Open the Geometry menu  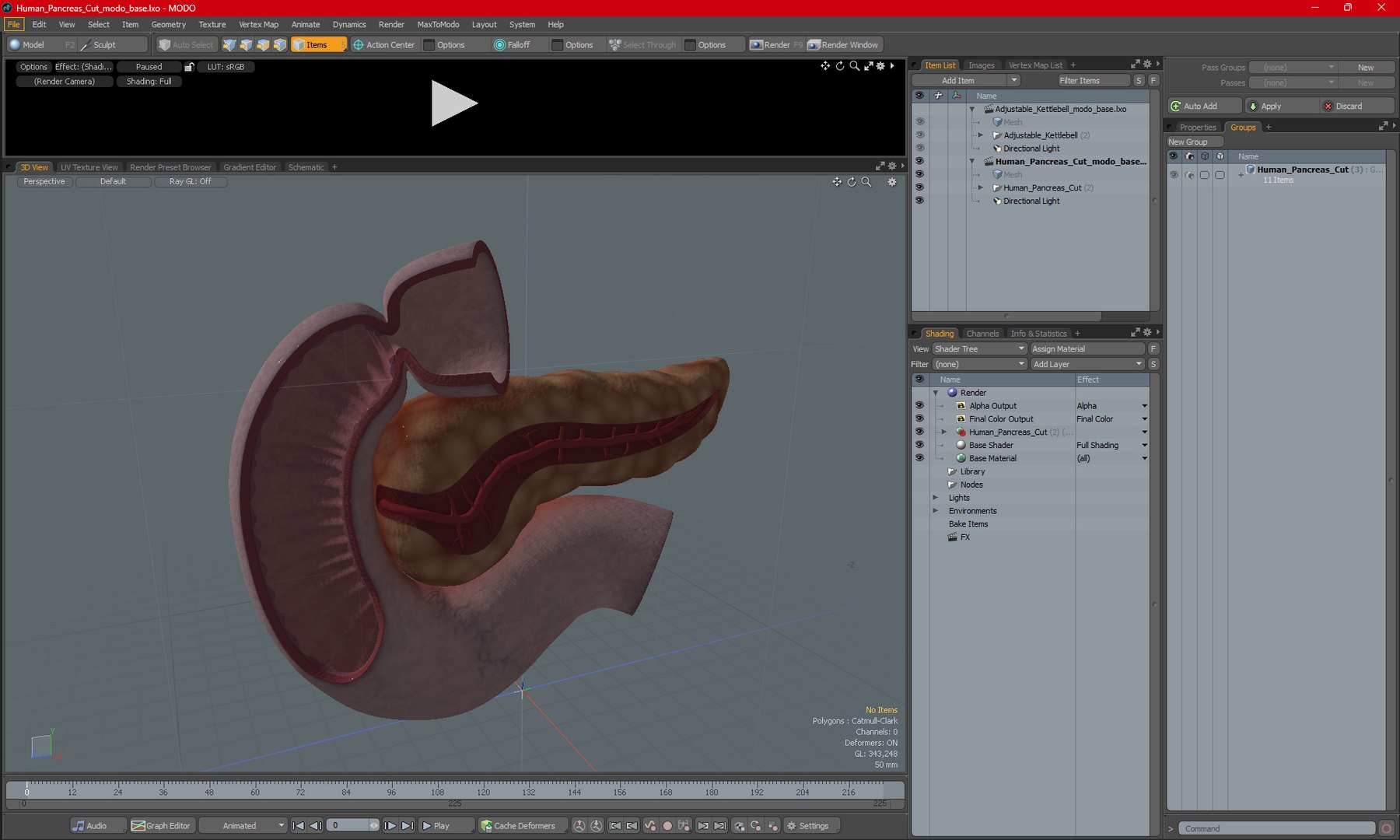click(168, 25)
